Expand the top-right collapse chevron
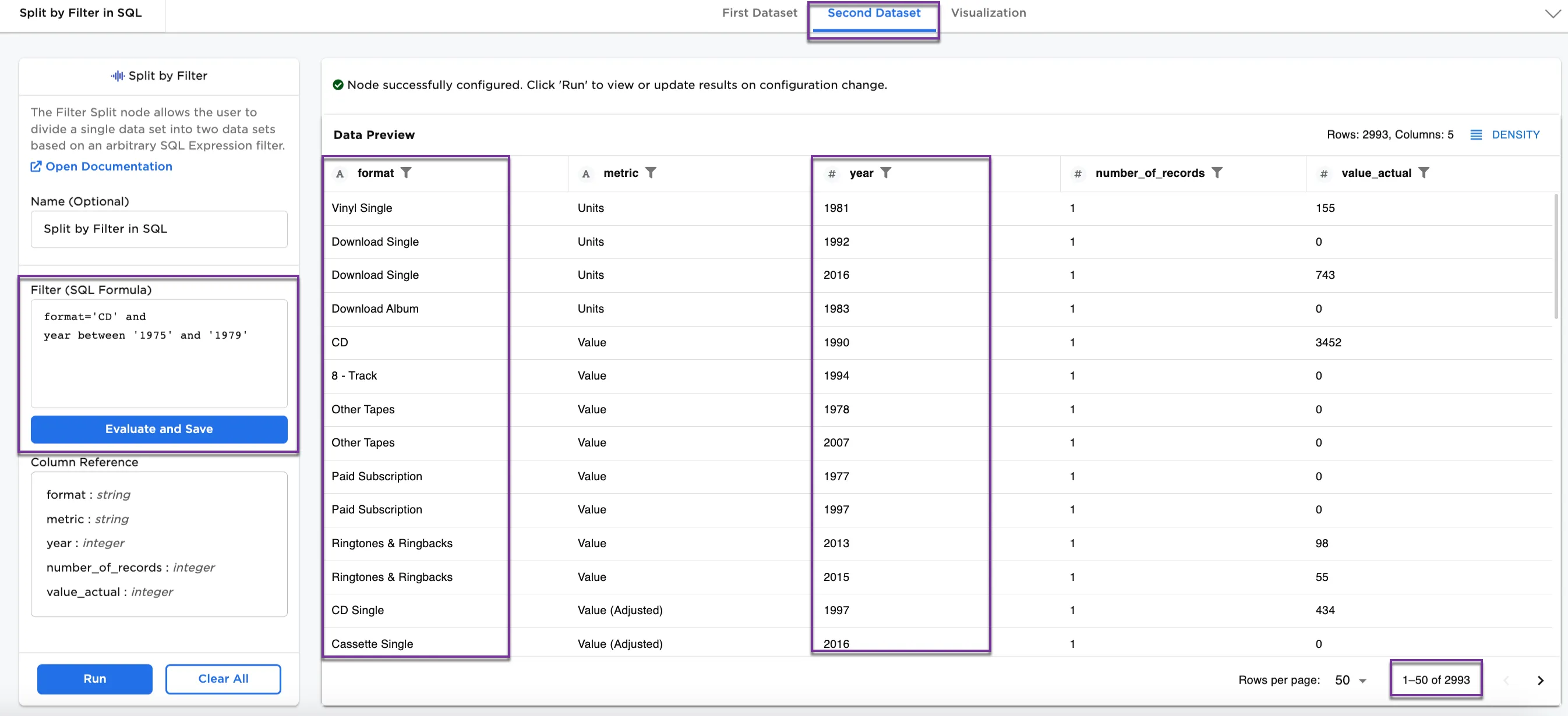This screenshot has width=1568, height=716. [1552, 13]
